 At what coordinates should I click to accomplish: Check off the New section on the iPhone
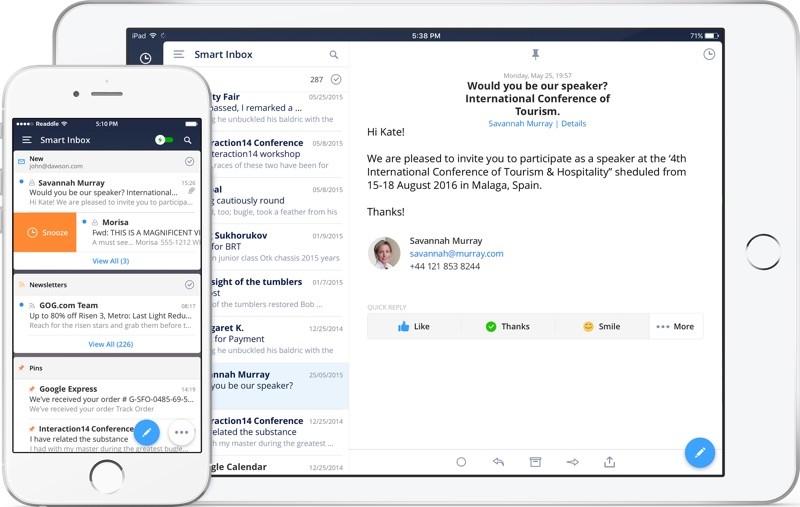(x=189, y=162)
